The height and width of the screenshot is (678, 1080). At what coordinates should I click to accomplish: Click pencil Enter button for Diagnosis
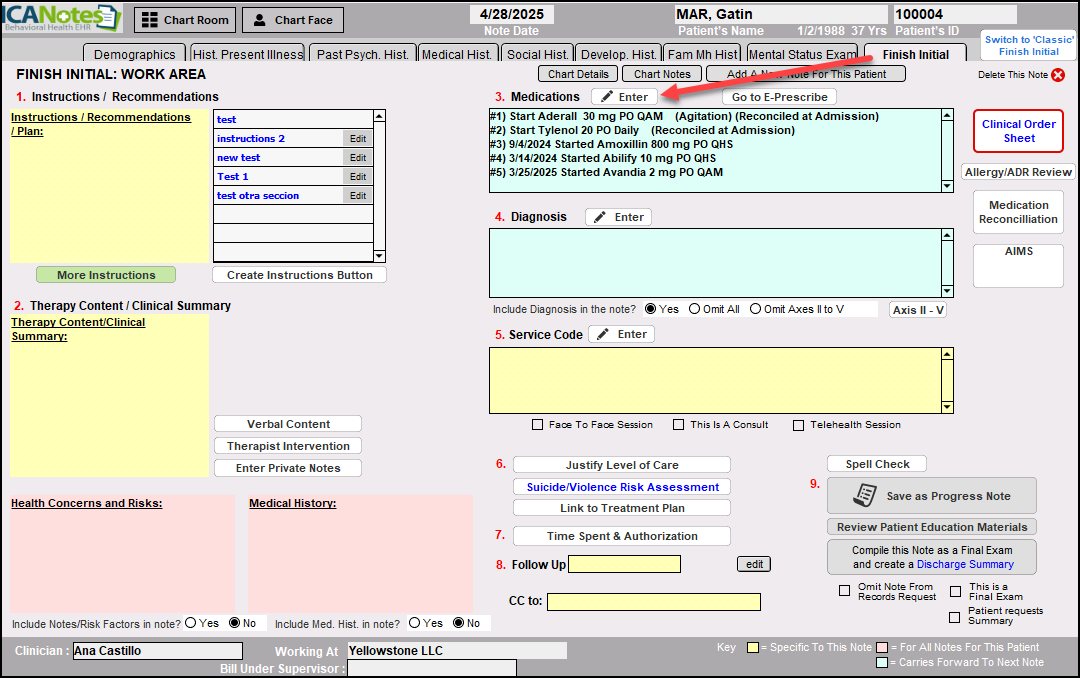tap(618, 217)
